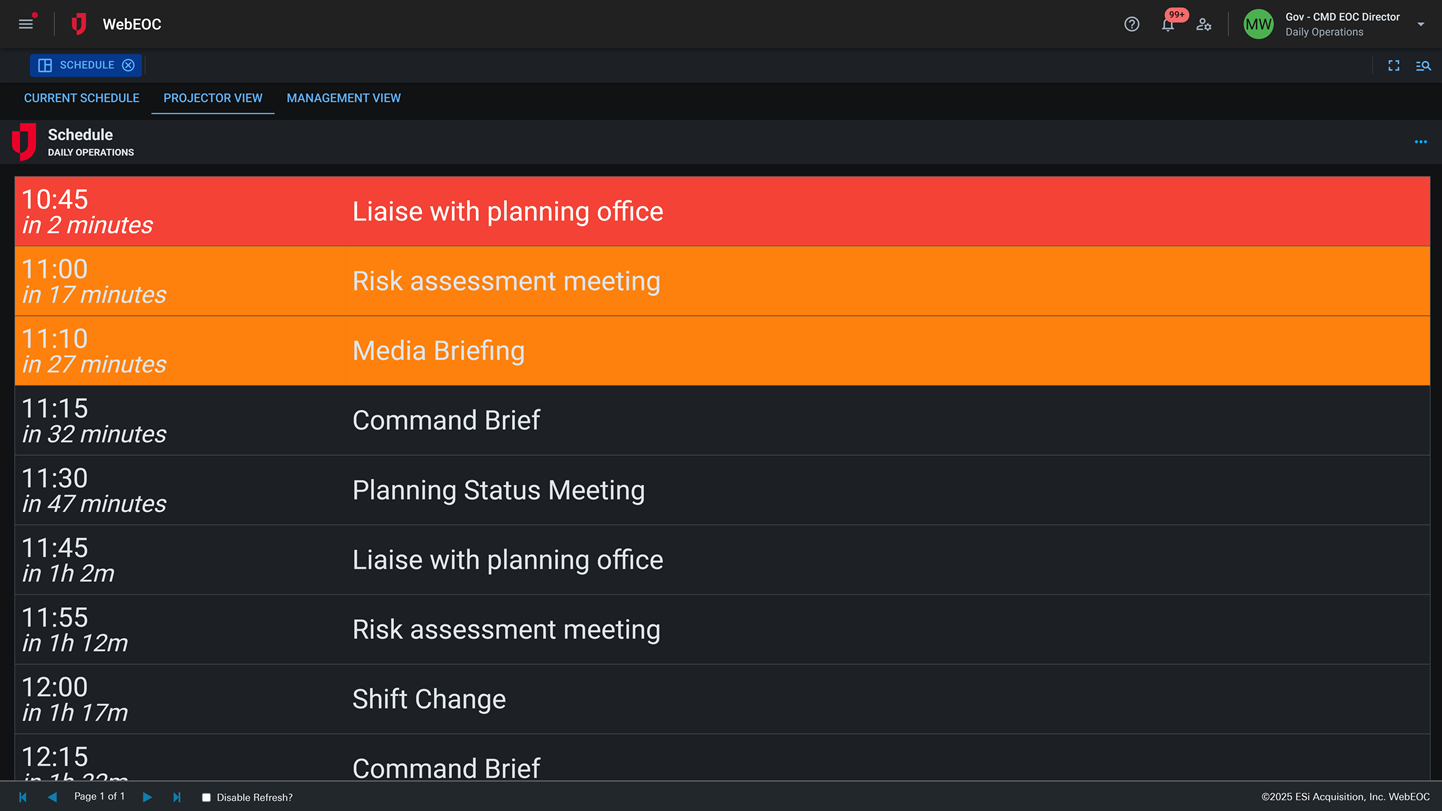Go to last page using the pagination arrow

tap(177, 797)
